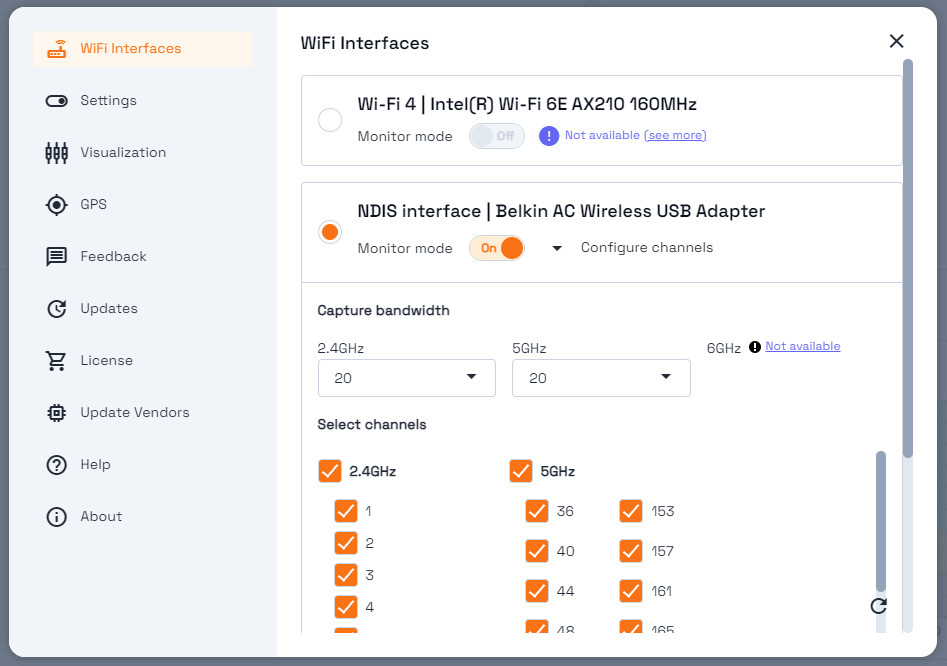Image resolution: width=947 pixels, height=666 pixels.
Task: Open the see more link
Action: tap(675, 135)
